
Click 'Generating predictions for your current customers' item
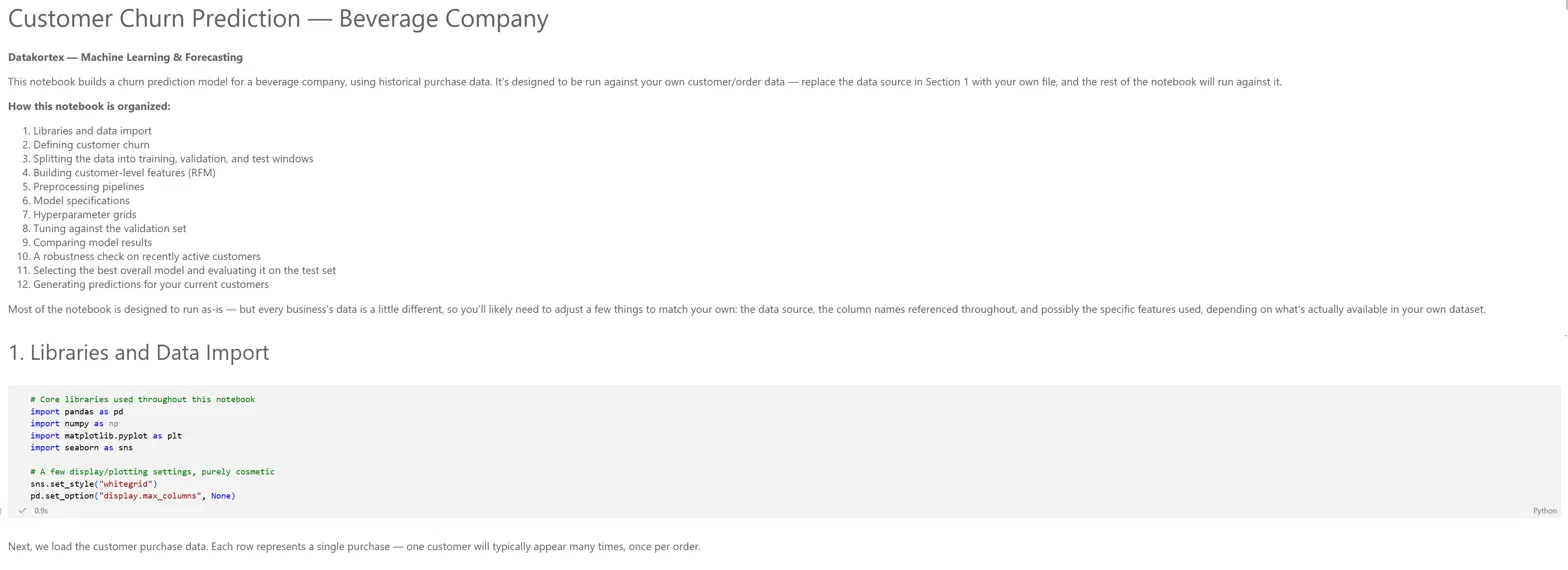(151, 284)
